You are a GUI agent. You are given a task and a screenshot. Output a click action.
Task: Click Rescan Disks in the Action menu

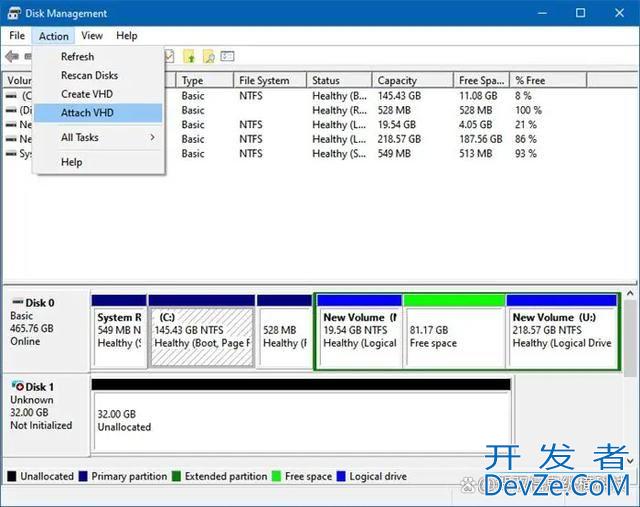click(89, 75)
